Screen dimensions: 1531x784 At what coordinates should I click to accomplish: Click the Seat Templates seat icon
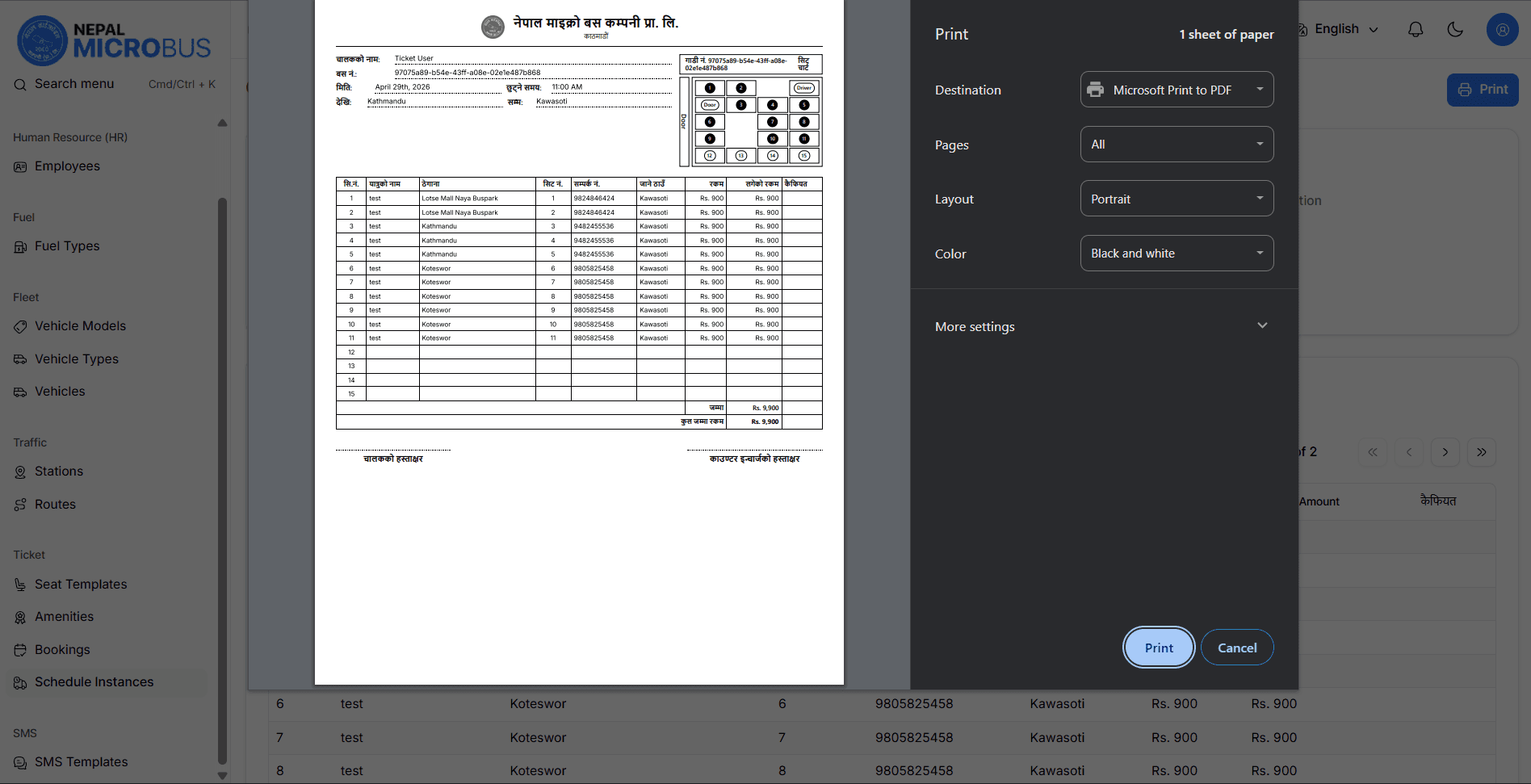click(x=20, y=585)
